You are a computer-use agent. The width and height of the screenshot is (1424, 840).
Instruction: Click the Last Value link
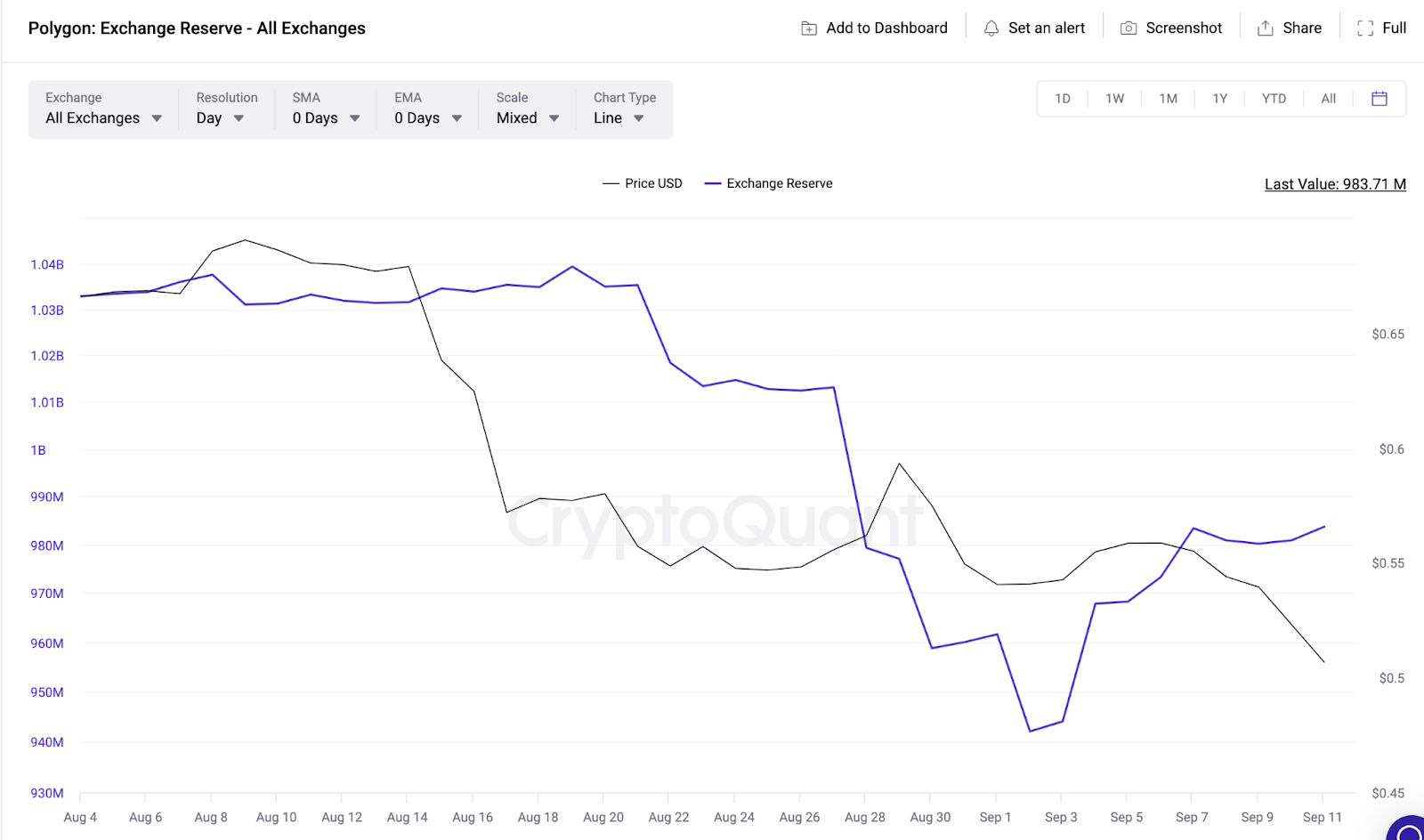tap(1335, 184)
